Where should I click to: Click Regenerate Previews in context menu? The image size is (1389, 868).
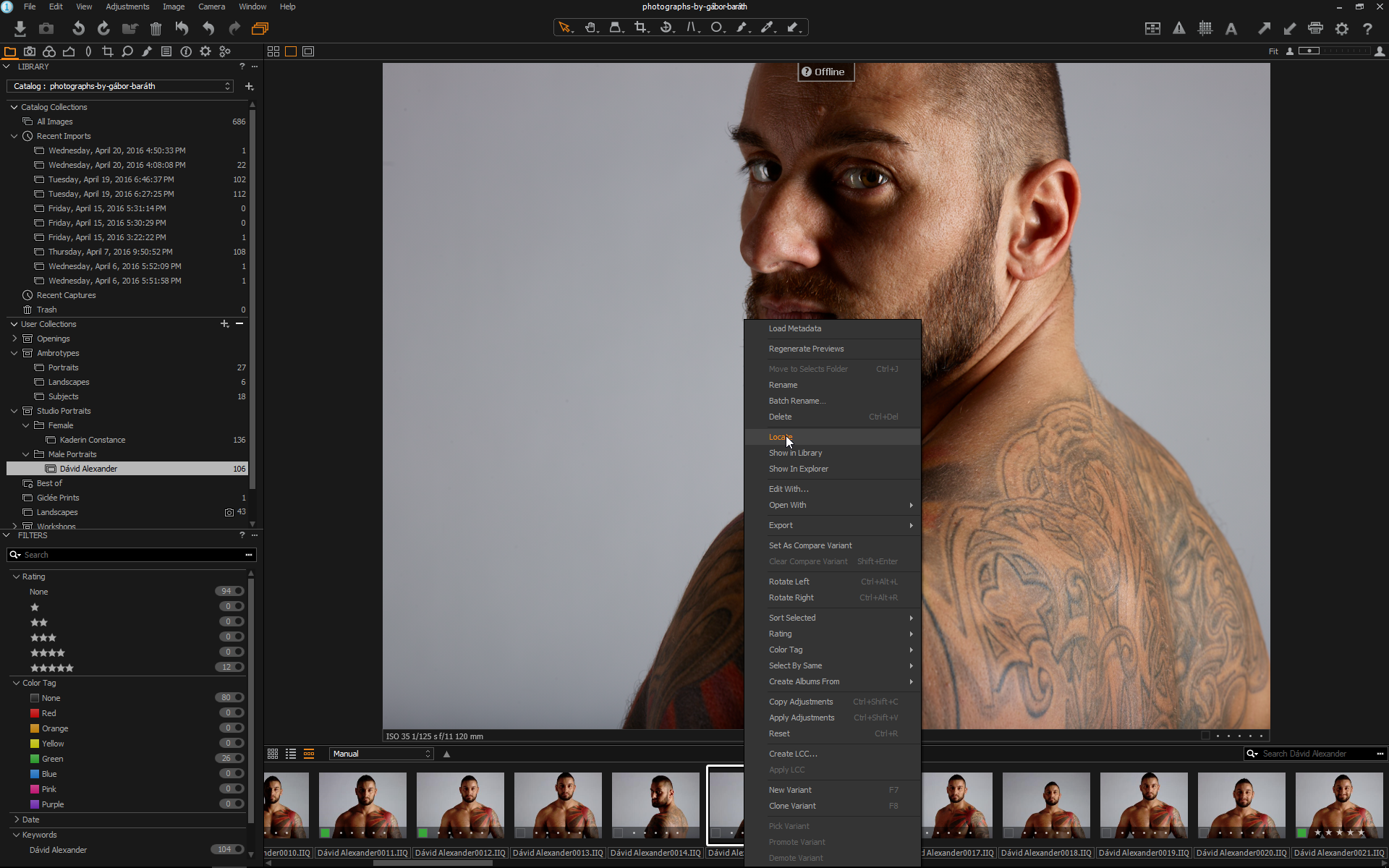(x=806, y=349)
